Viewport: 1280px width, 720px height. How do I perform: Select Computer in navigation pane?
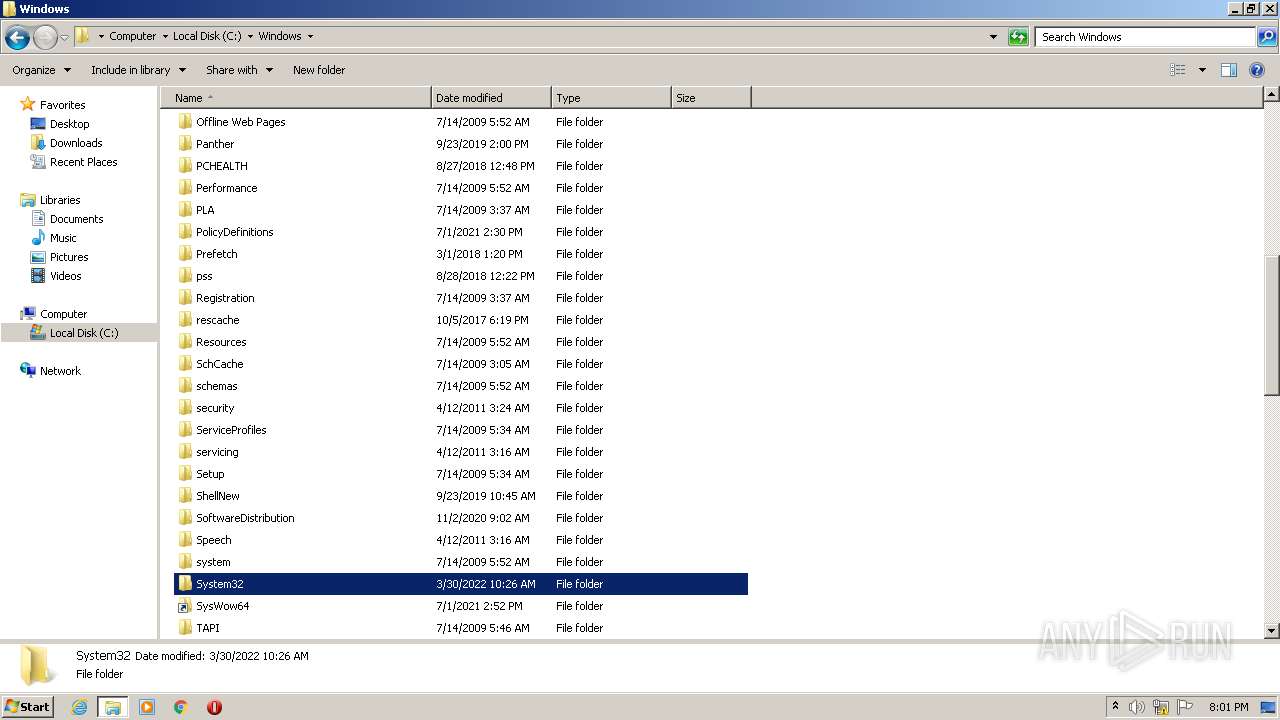click(63, 314)
